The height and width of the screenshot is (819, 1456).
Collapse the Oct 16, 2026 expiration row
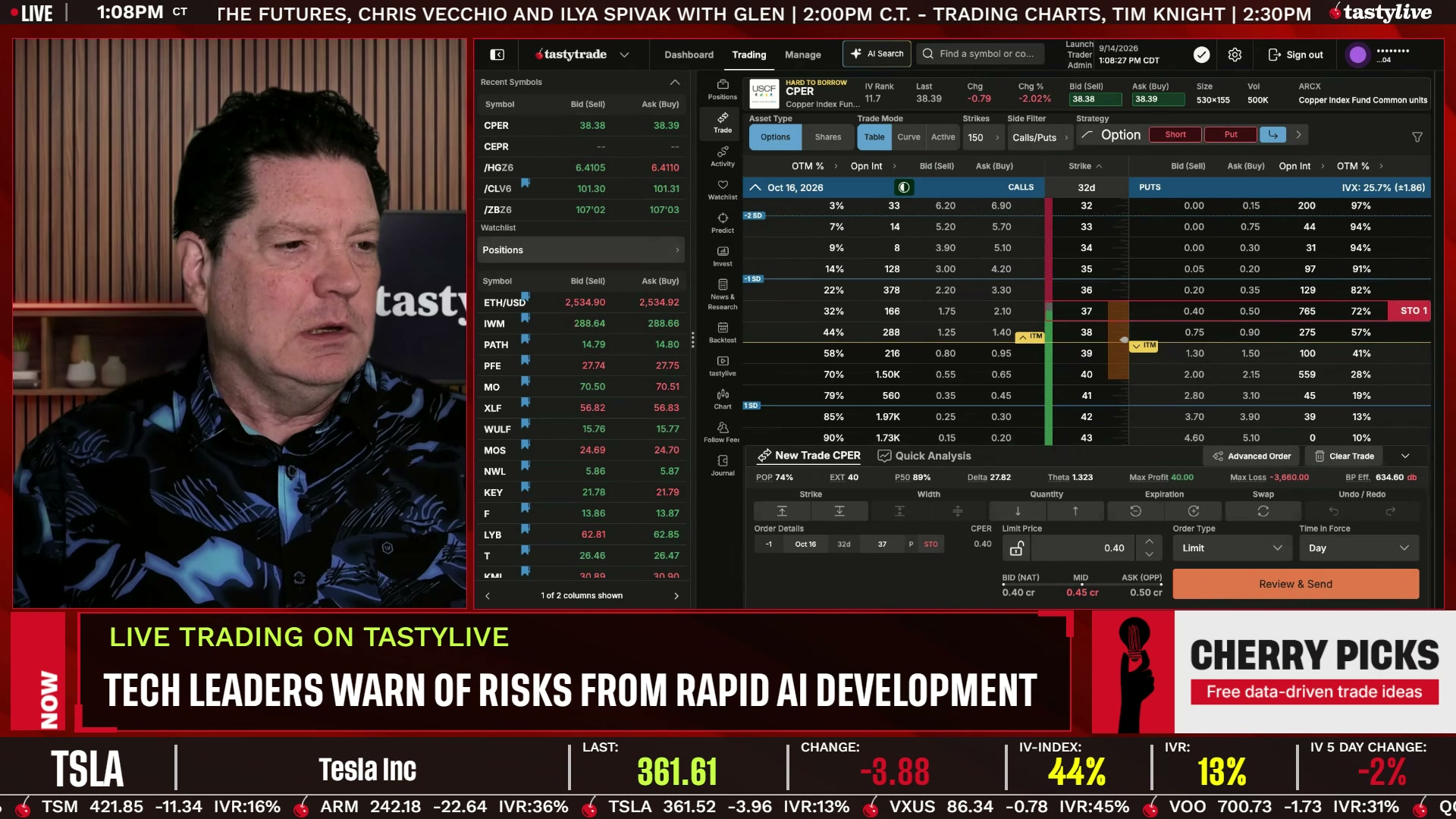(755, 187)
